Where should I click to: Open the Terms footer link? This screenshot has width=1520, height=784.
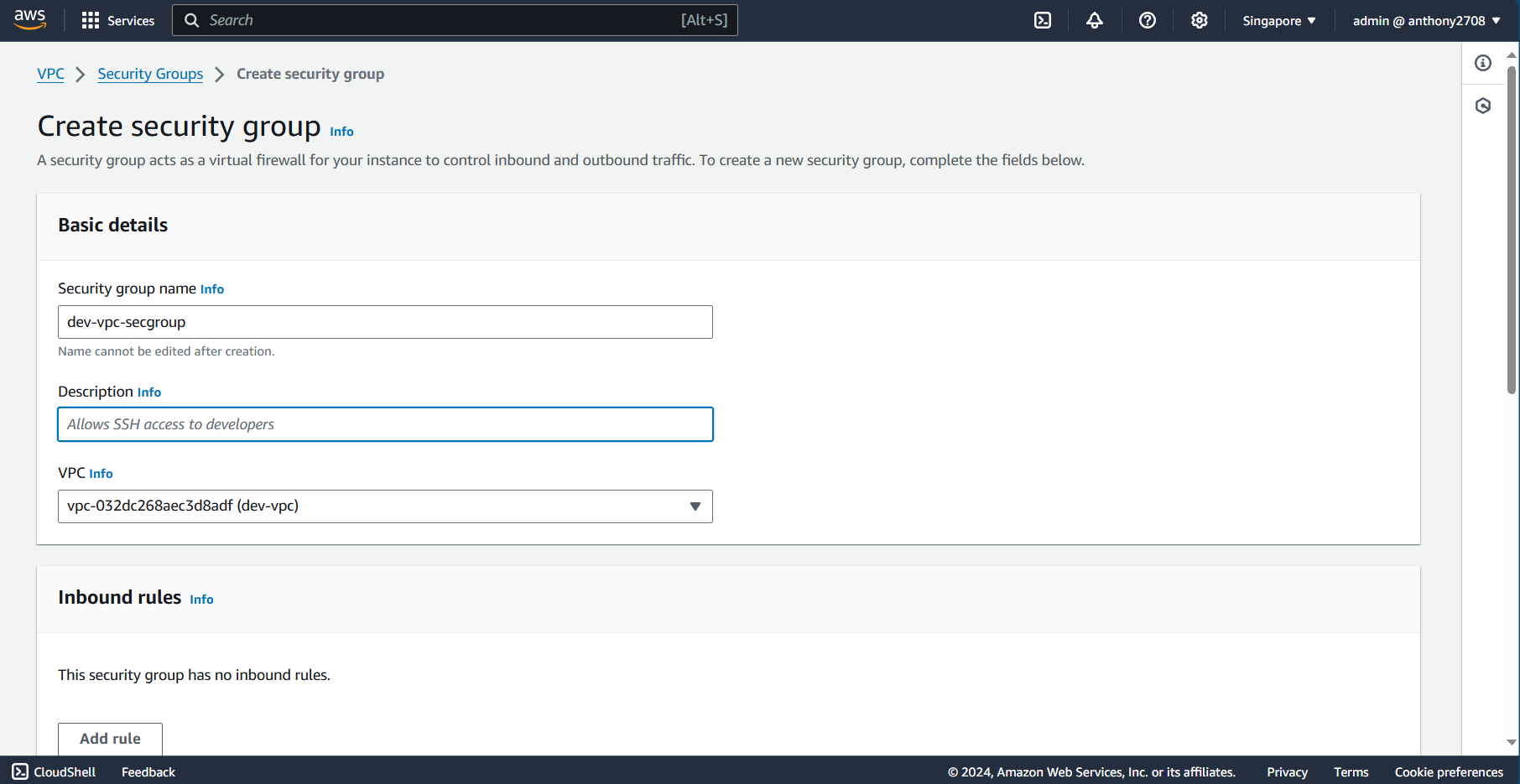[1351, 772]
